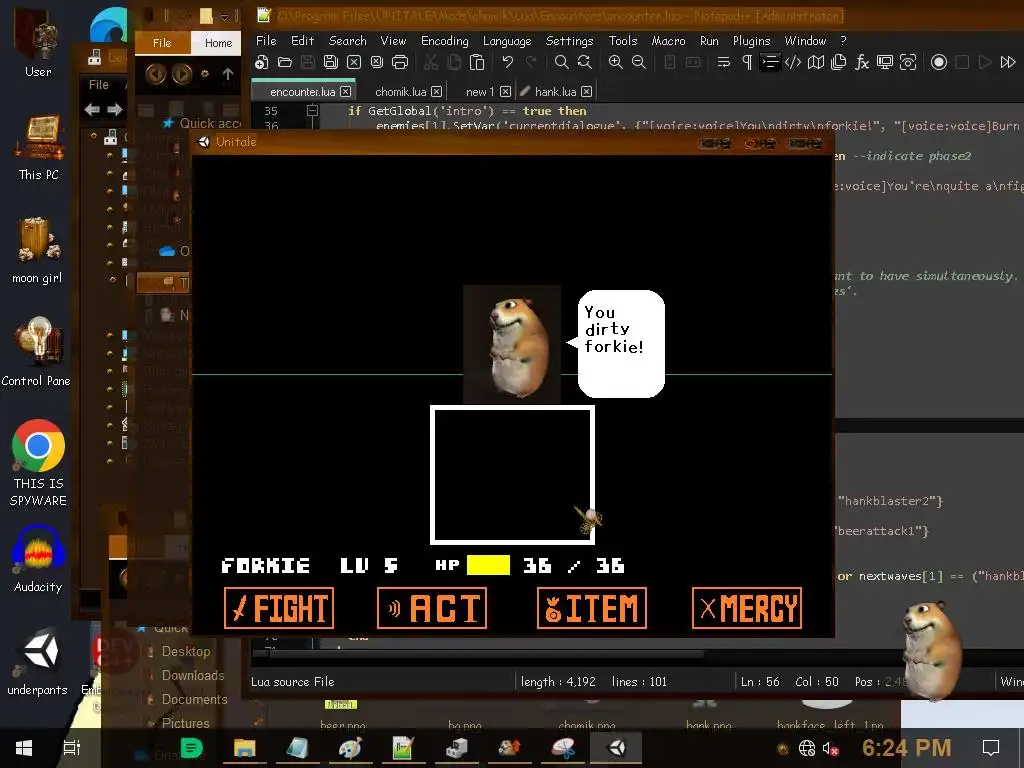Click the Run macro multiple times icon
Viewport: 1024px width, 768px height.
click(x=1008, y=62)
